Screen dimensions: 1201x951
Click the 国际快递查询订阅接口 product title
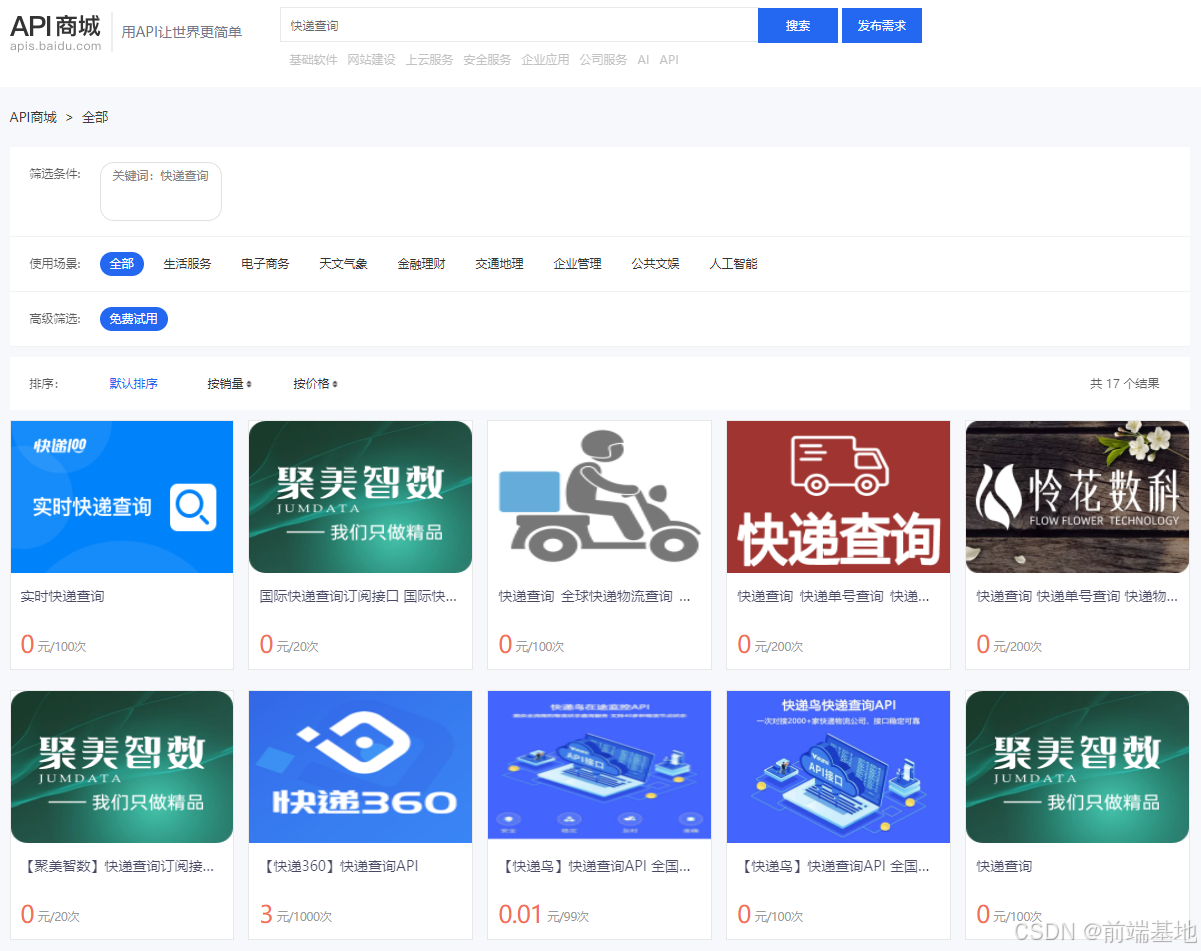tap(358, 596)
